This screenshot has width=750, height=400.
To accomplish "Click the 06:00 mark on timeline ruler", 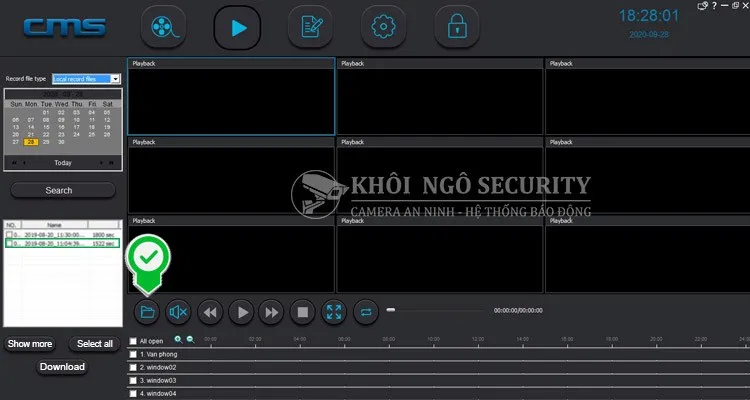I will pyautogui.click(x=344, y=339).
